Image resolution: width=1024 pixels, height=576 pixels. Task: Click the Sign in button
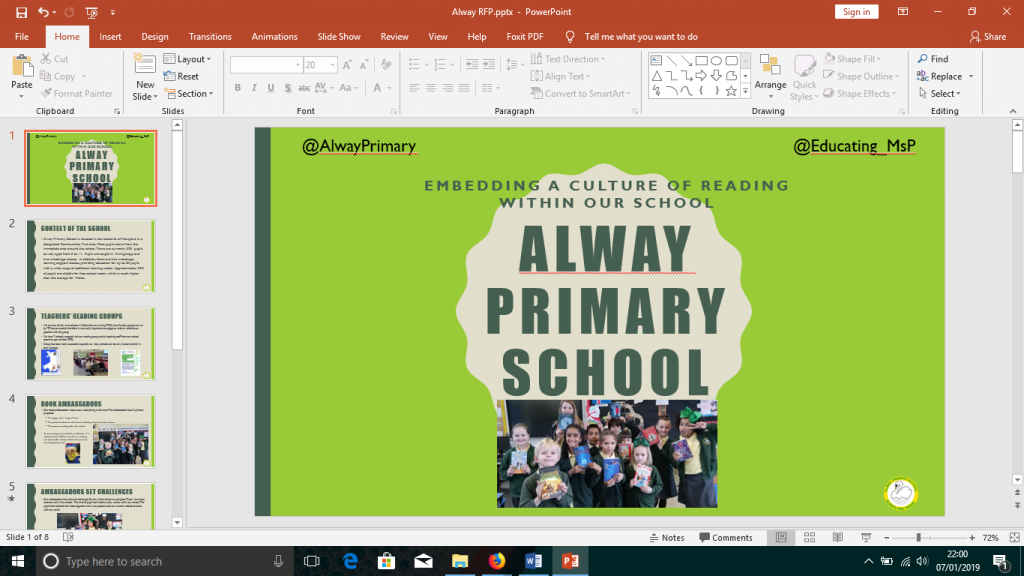[x=855, y=11]
